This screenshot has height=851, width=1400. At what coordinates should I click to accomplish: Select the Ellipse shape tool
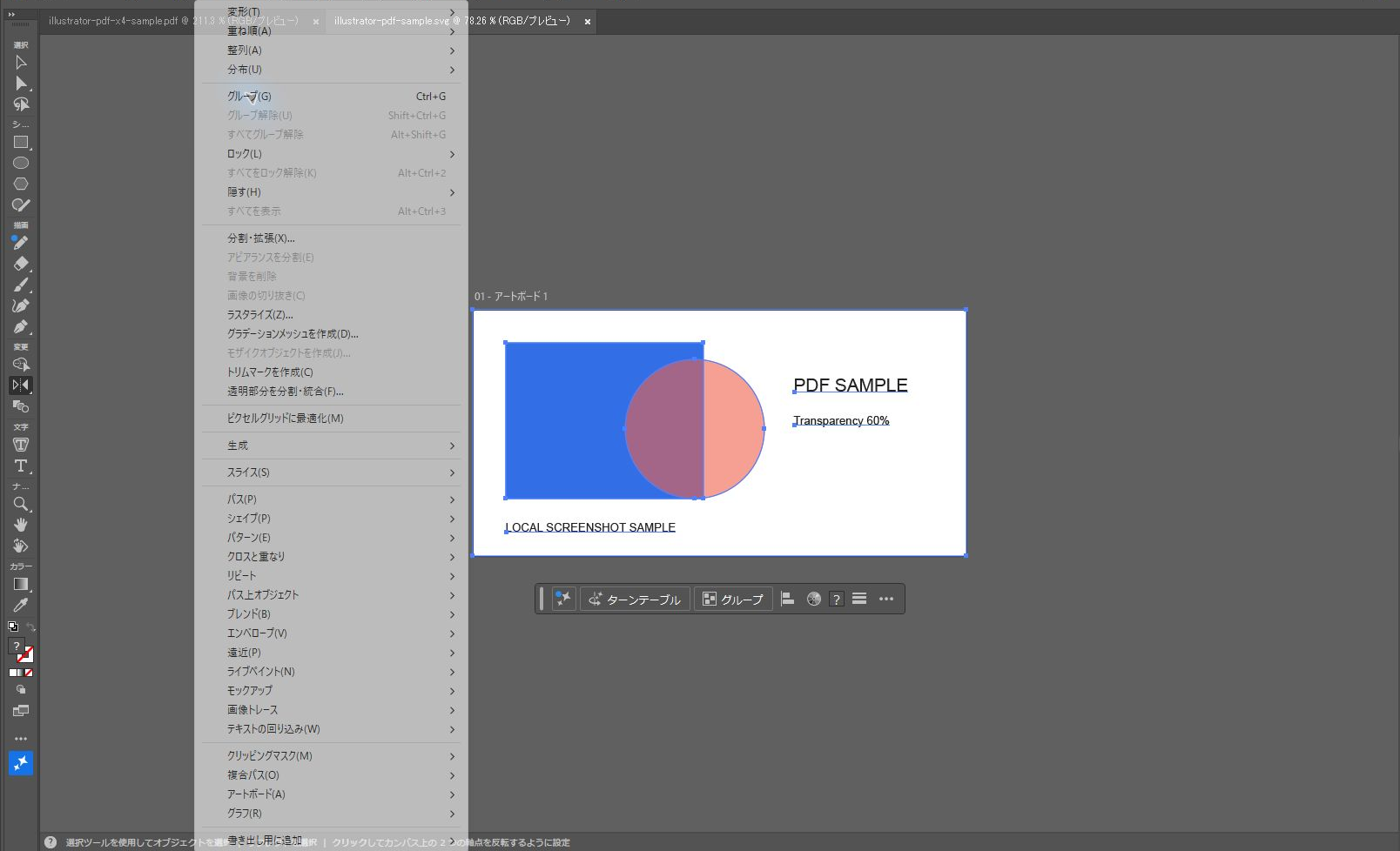click(21, 164)
